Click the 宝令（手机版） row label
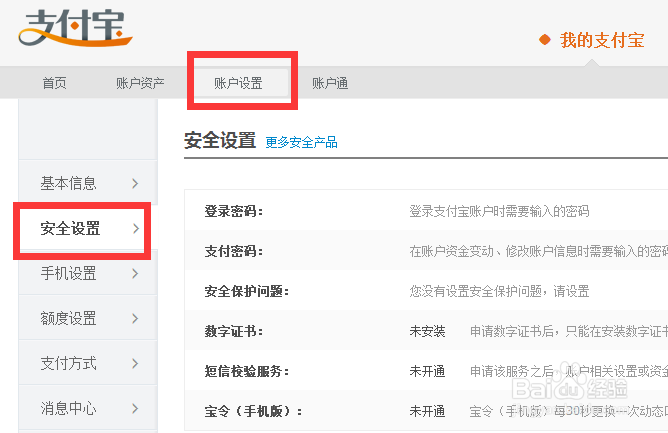The width and height of the screenshot is (668, 433). [253, 411]
